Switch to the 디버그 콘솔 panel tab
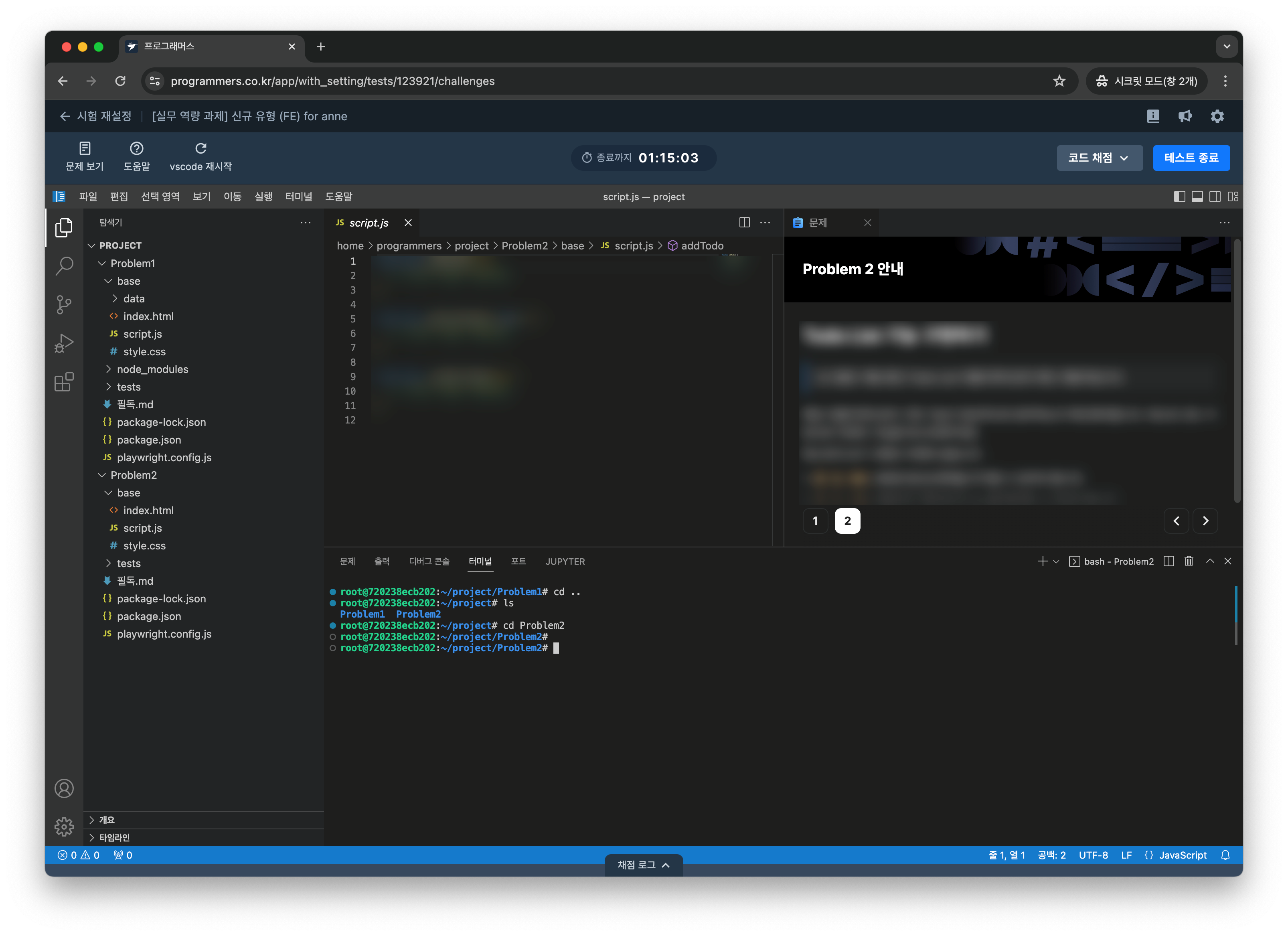 [429, 561]
